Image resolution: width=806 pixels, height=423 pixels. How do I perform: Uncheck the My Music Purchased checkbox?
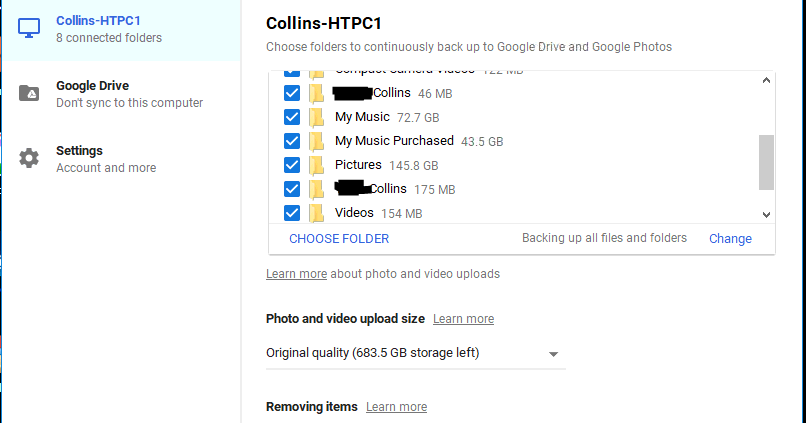(x=292, y=141)
